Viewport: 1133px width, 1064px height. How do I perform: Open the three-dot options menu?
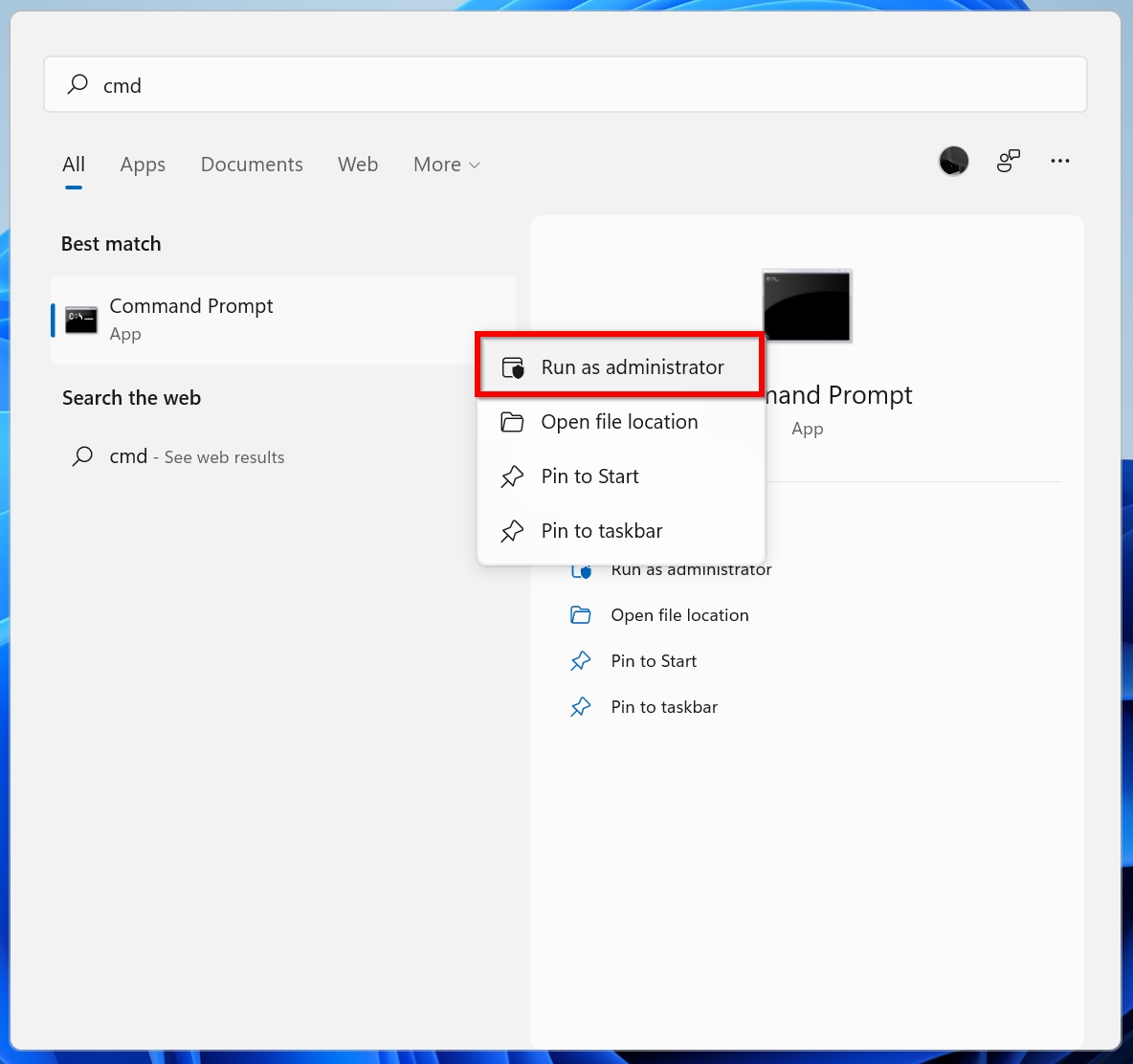click(1059, 162)
